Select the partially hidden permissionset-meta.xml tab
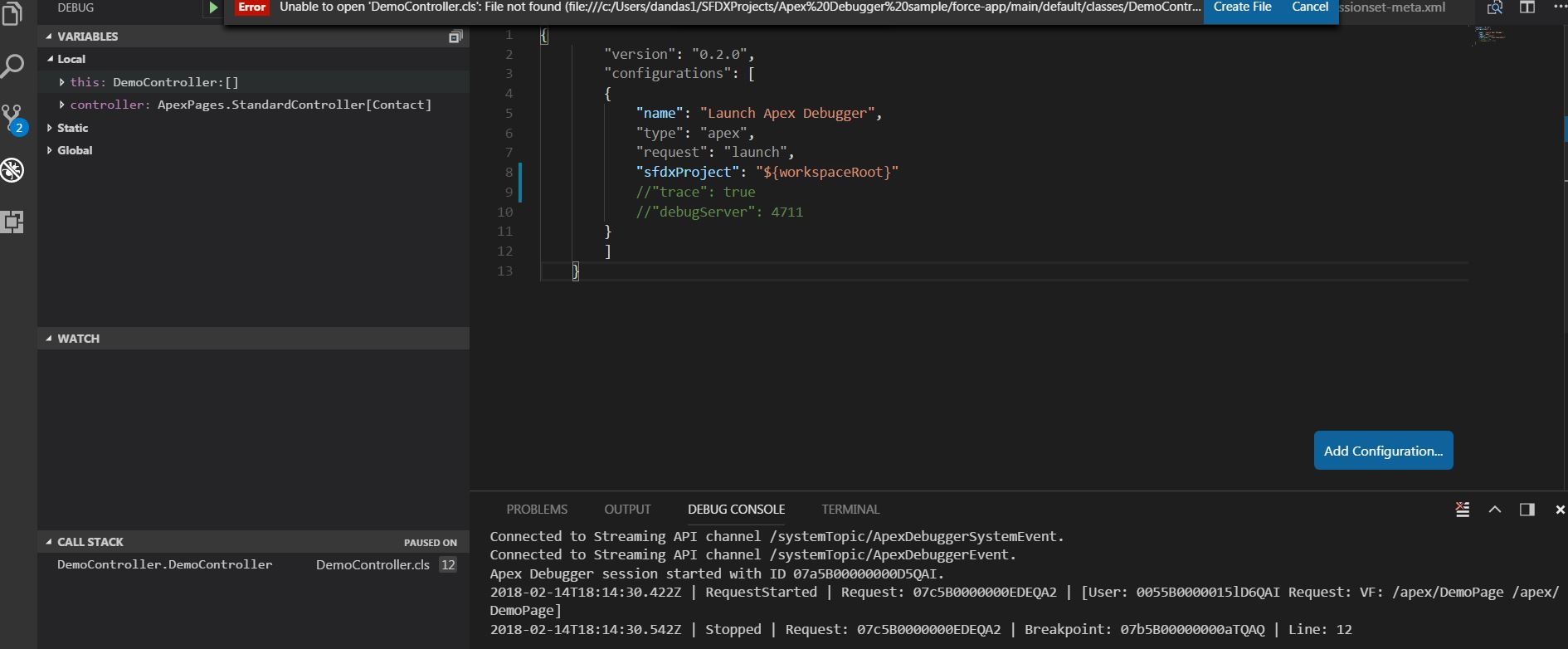1568x649 pixels. tap(1392, 7)
